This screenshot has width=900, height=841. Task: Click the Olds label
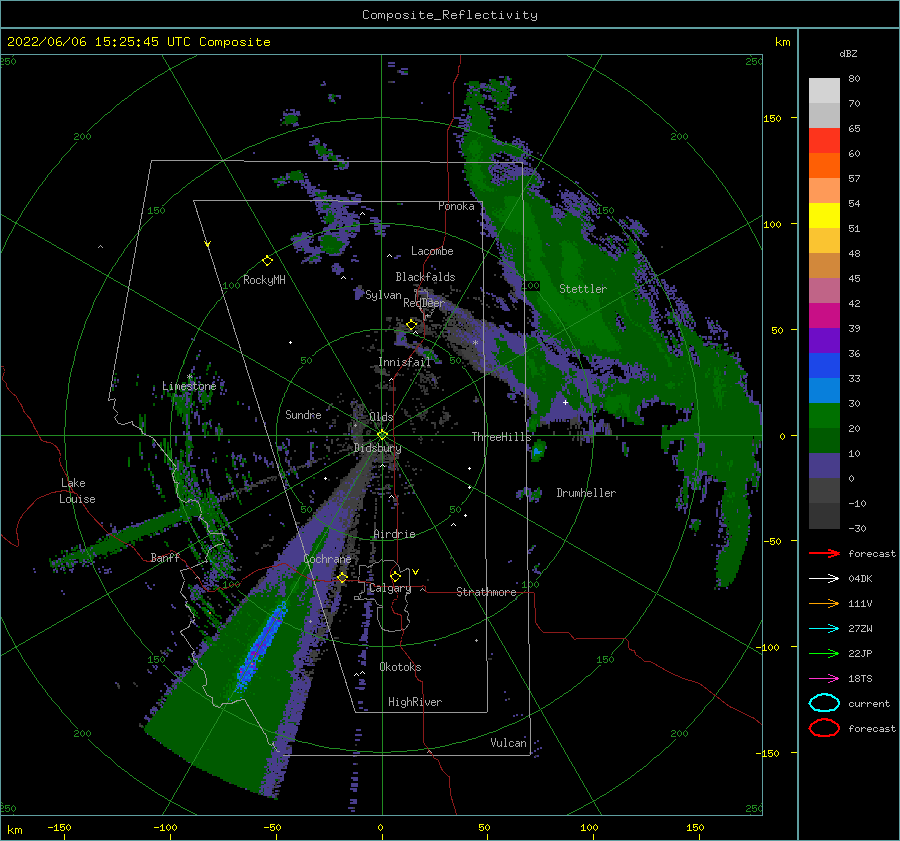coord(381,417)
